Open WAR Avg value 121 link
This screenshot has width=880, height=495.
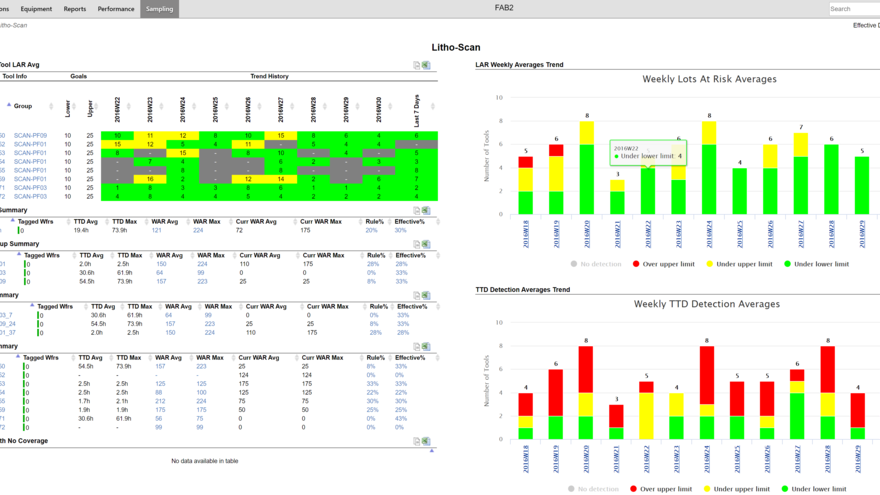pyautogui.click(x=157, y=230)
